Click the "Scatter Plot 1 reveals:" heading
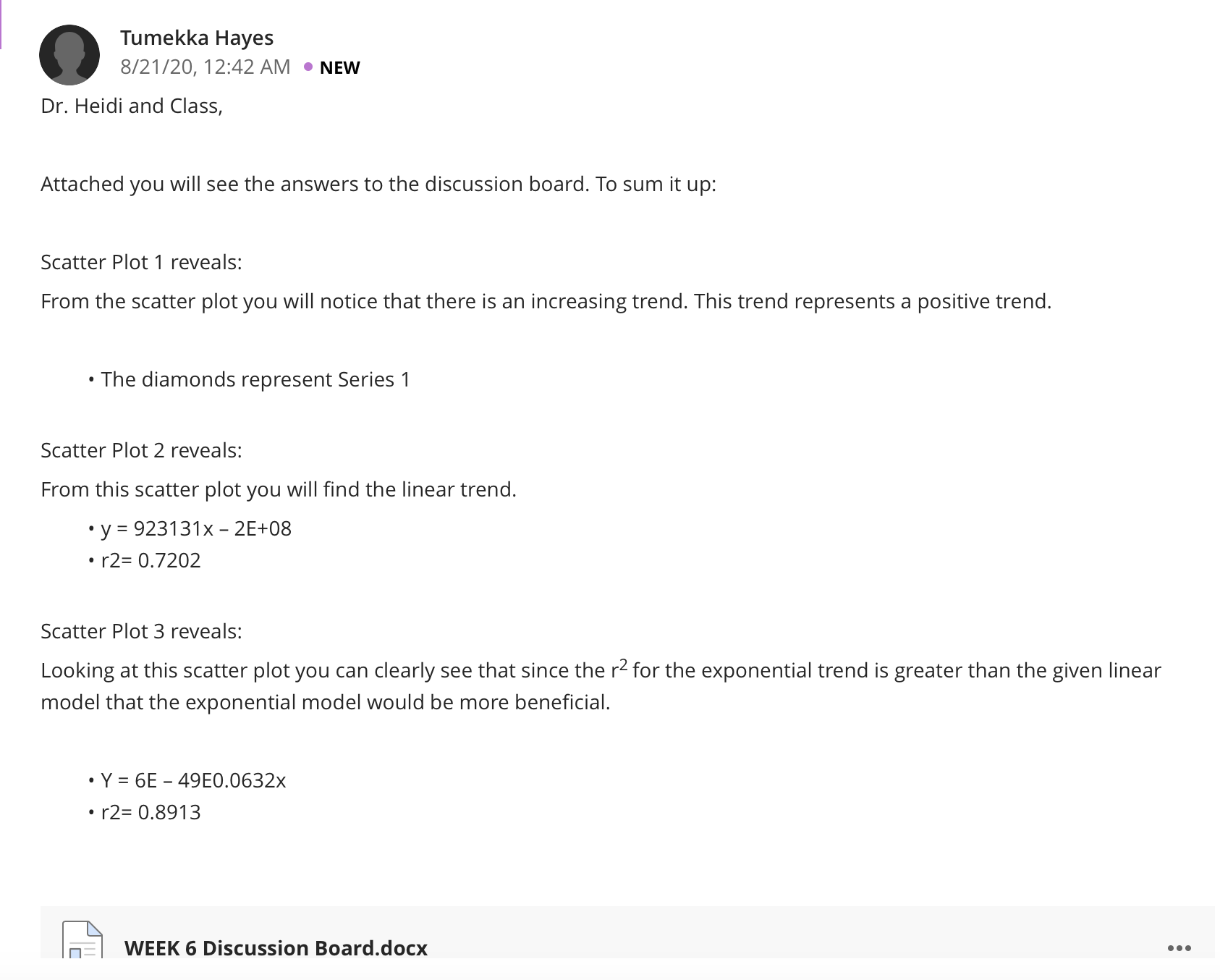Image resolution: width=1220 pixels, height=980 pixels. 141,262
